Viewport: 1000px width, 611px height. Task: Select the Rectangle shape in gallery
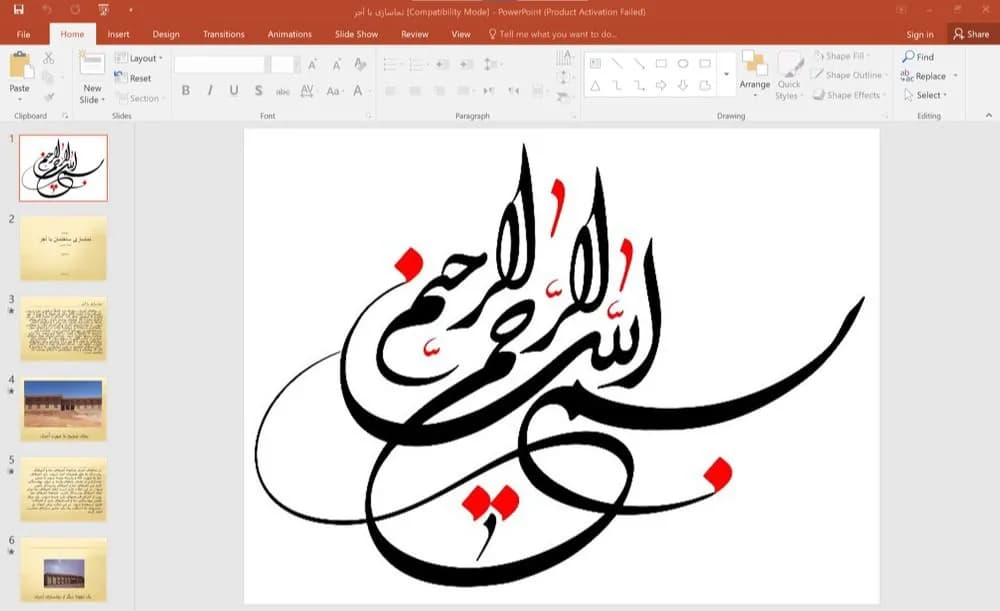pos(661,63)
